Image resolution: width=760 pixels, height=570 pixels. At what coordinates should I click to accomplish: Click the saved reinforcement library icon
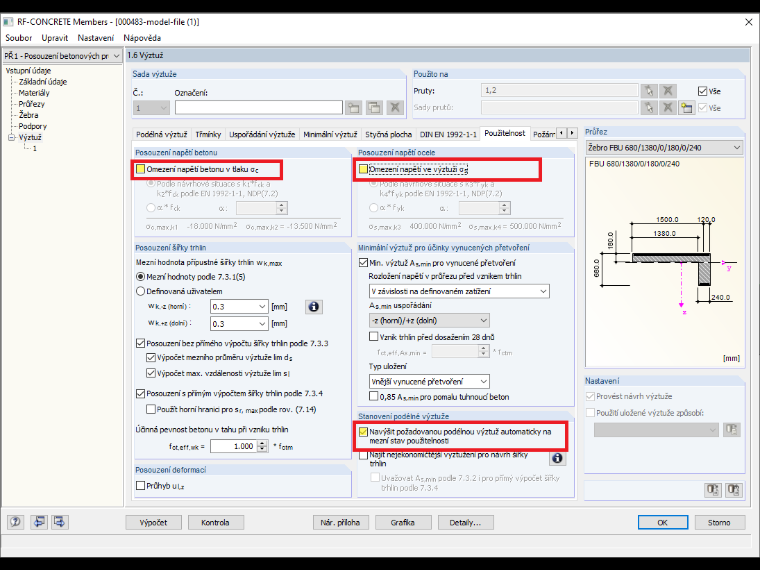(x=731, y=429)
